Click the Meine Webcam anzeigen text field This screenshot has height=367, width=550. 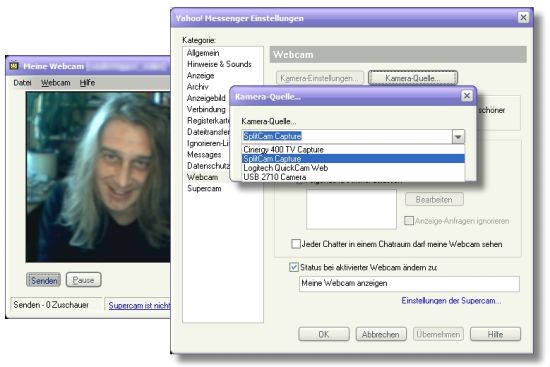tap(409, 283)
